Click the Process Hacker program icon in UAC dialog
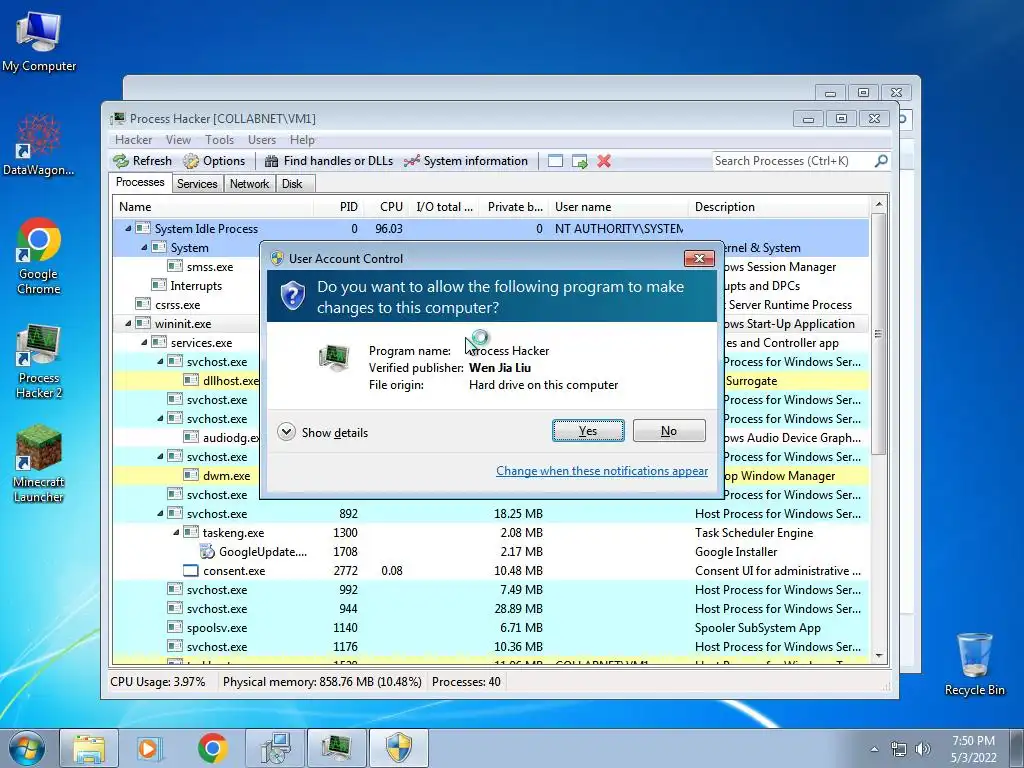Viewport: 1024px width, 768px height. 334,358
